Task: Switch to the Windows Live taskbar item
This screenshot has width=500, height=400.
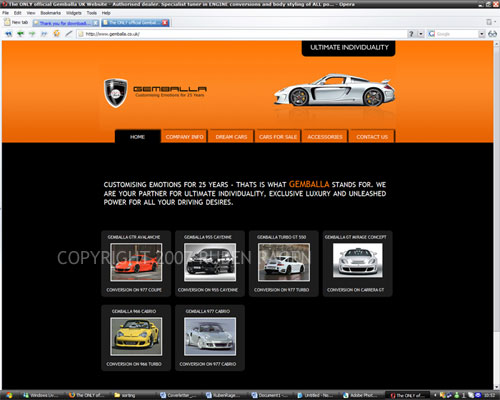Action: tap(41, 395)
